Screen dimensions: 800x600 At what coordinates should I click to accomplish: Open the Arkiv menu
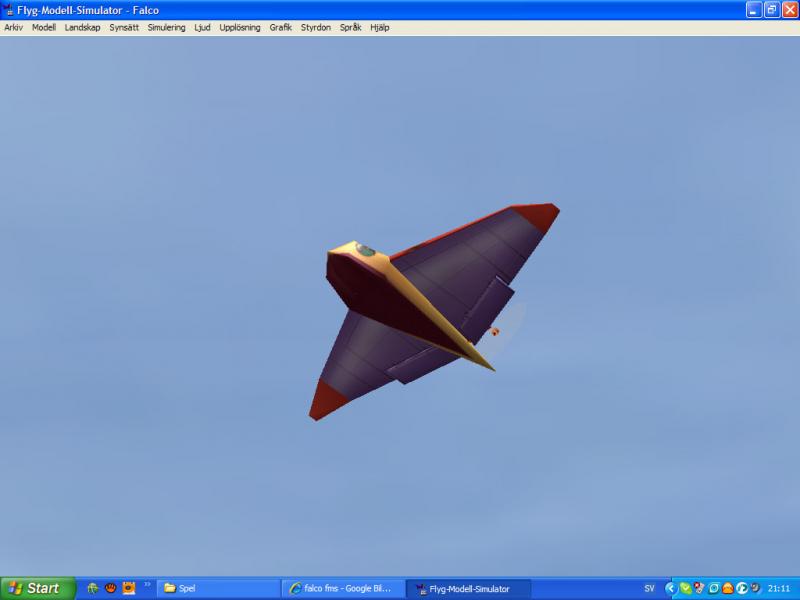point(13,28)
